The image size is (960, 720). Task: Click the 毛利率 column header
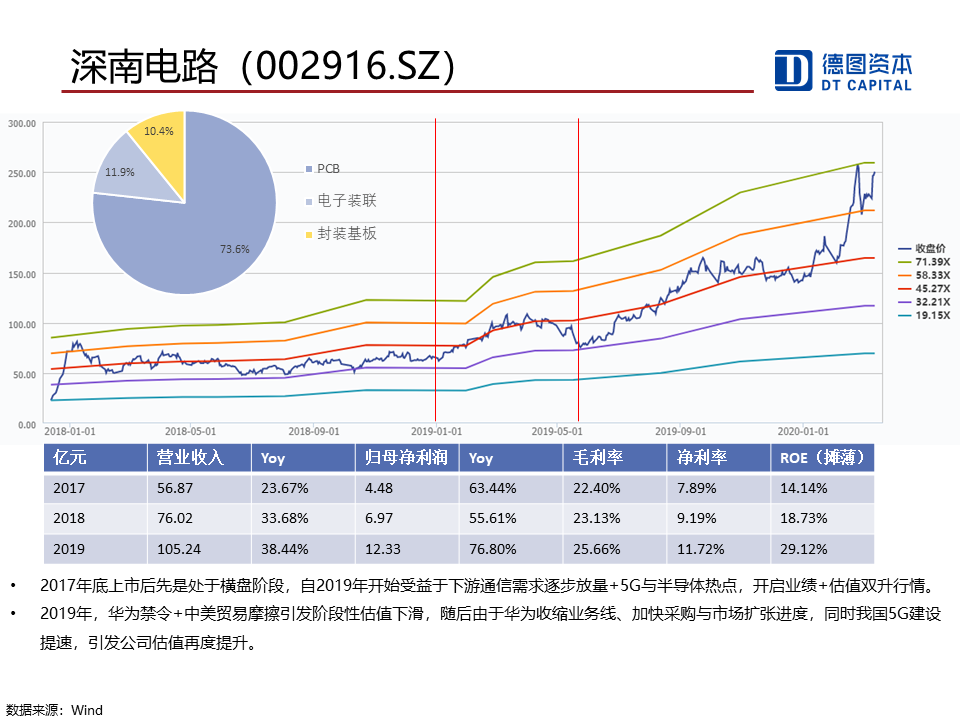[x=615, y=458]
